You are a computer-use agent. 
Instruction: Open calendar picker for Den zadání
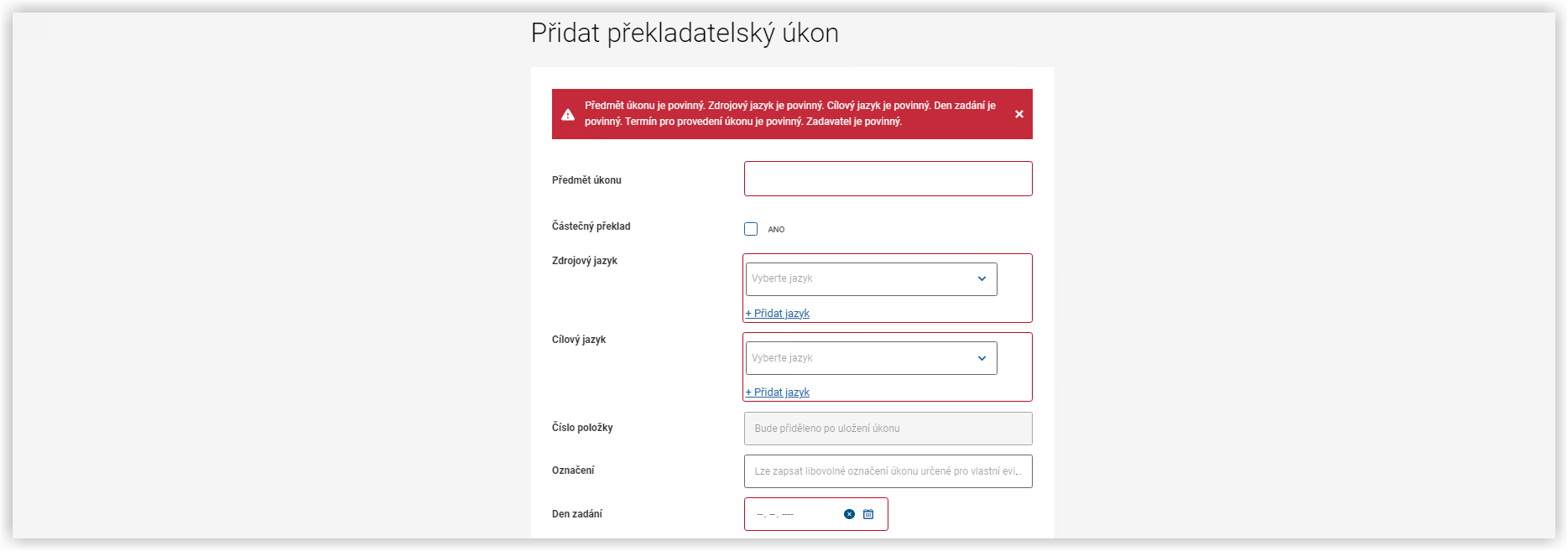tap(868, 514)
